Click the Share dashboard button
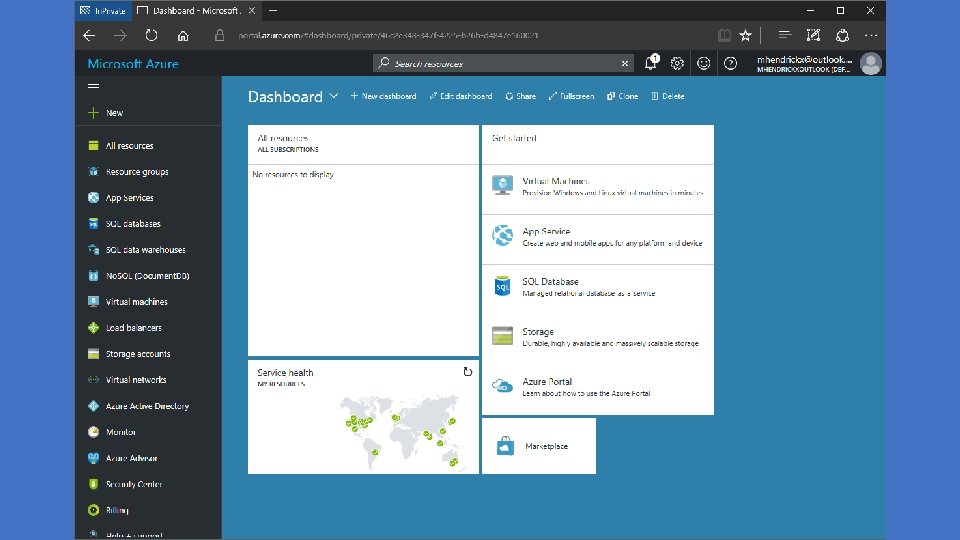Screen dimensions: 960x540 pos(520,96)
